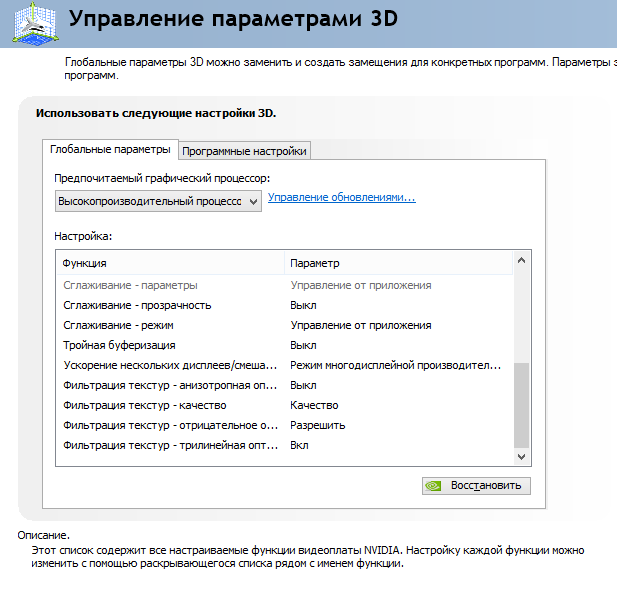Screen dimensions: 617x592
Task: Select the Фильтрация текстур - качество row
Action: 285,405
